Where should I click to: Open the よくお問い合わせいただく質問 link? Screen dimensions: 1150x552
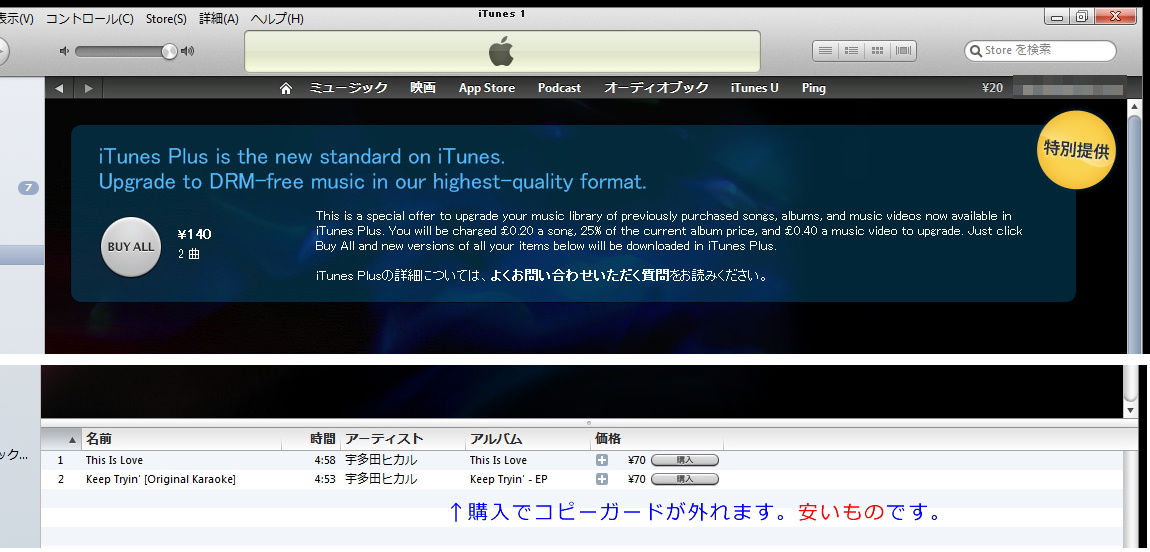[x=579, y=275]
